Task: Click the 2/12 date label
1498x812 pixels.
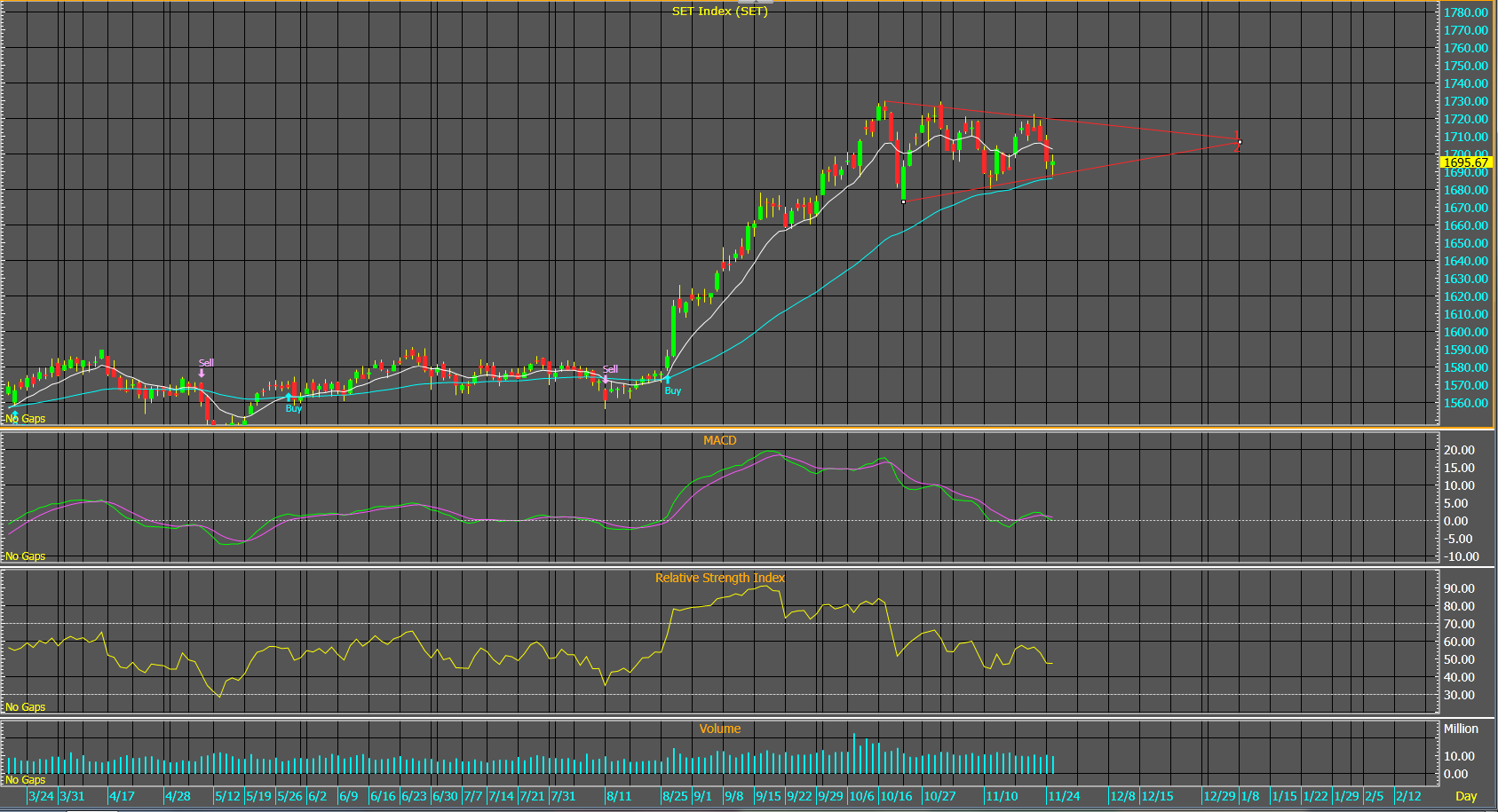Action: 1408,796
